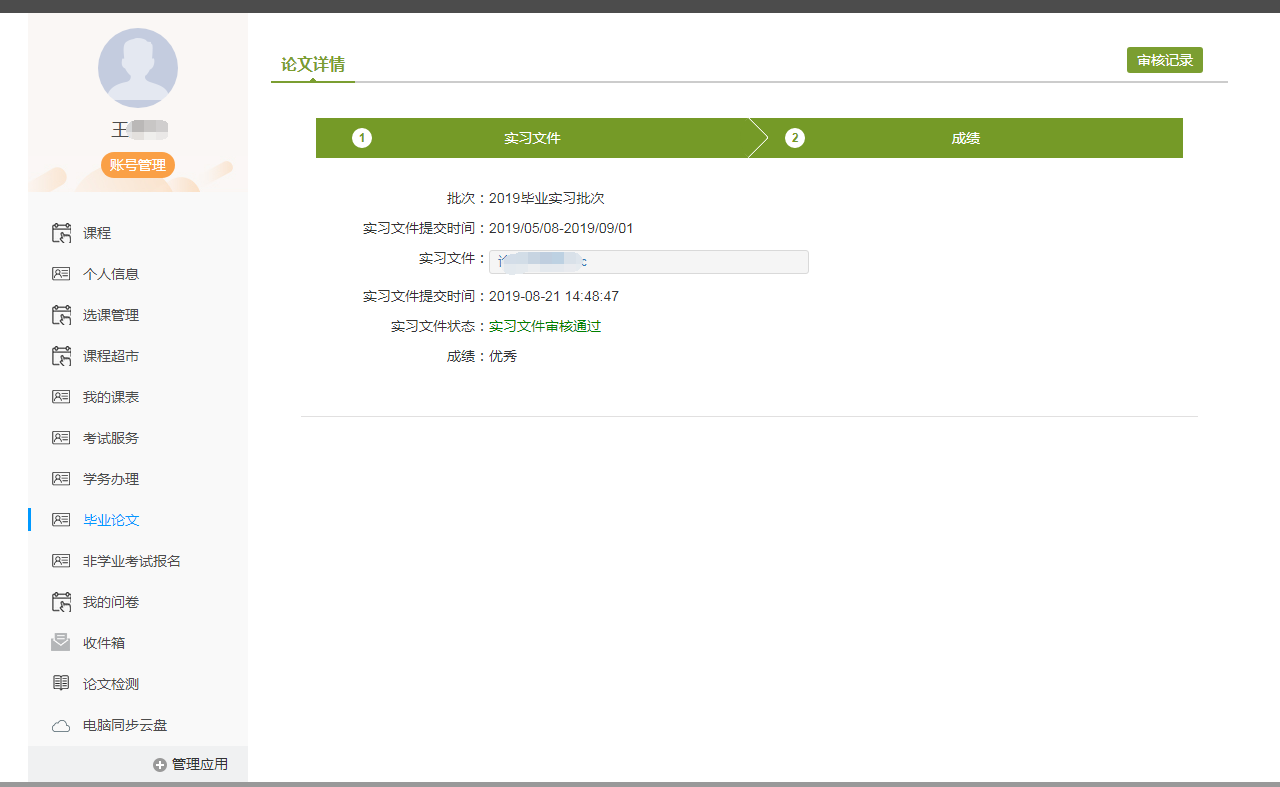Open 我的问卷 in the sidebar
Viewport: 1280px width, 787px height.
[110, 602]
